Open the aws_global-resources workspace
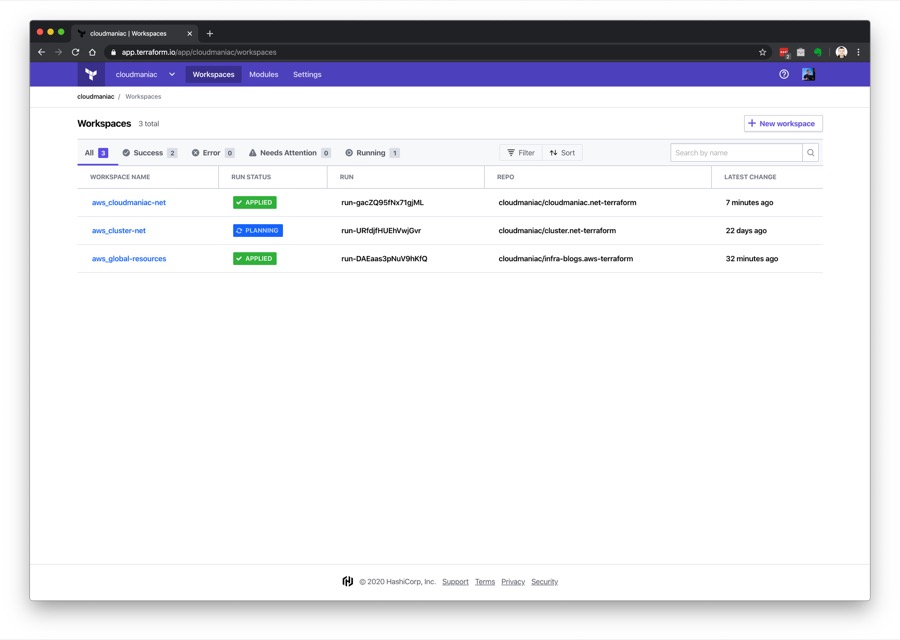The width and height of the screenshot is (900, 640). [x=129, y=259]
